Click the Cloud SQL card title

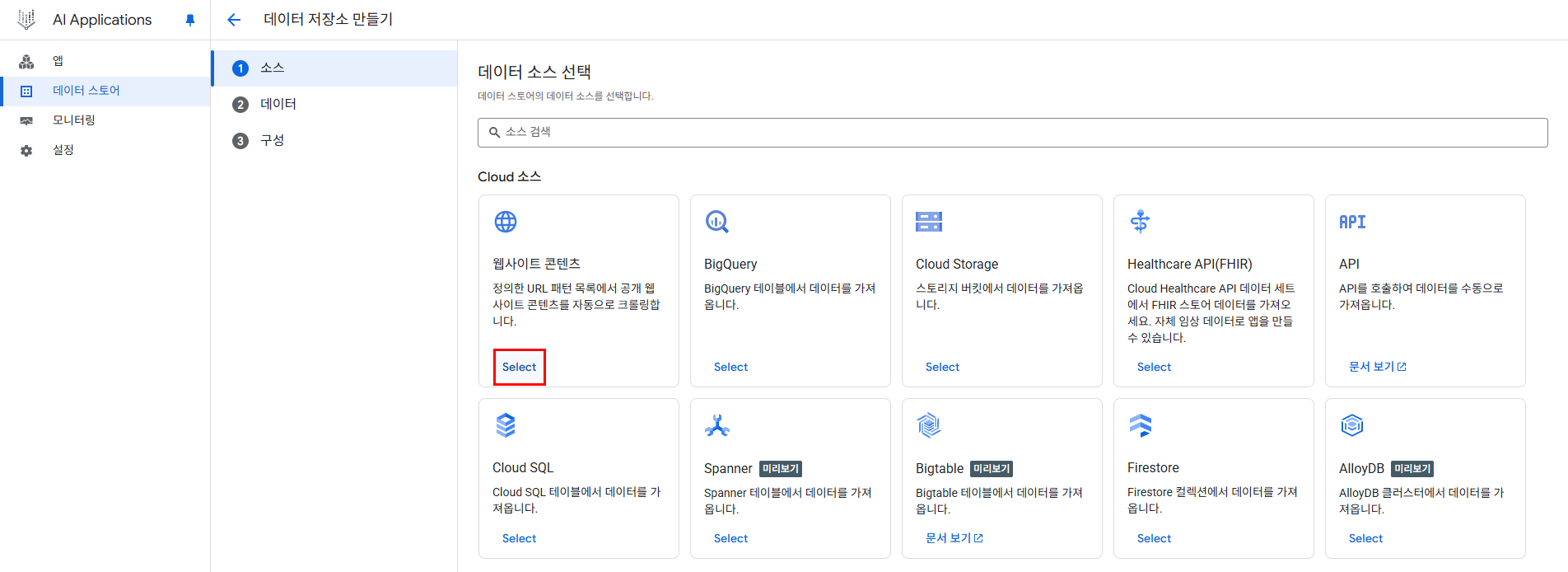[x=523, y=467]
